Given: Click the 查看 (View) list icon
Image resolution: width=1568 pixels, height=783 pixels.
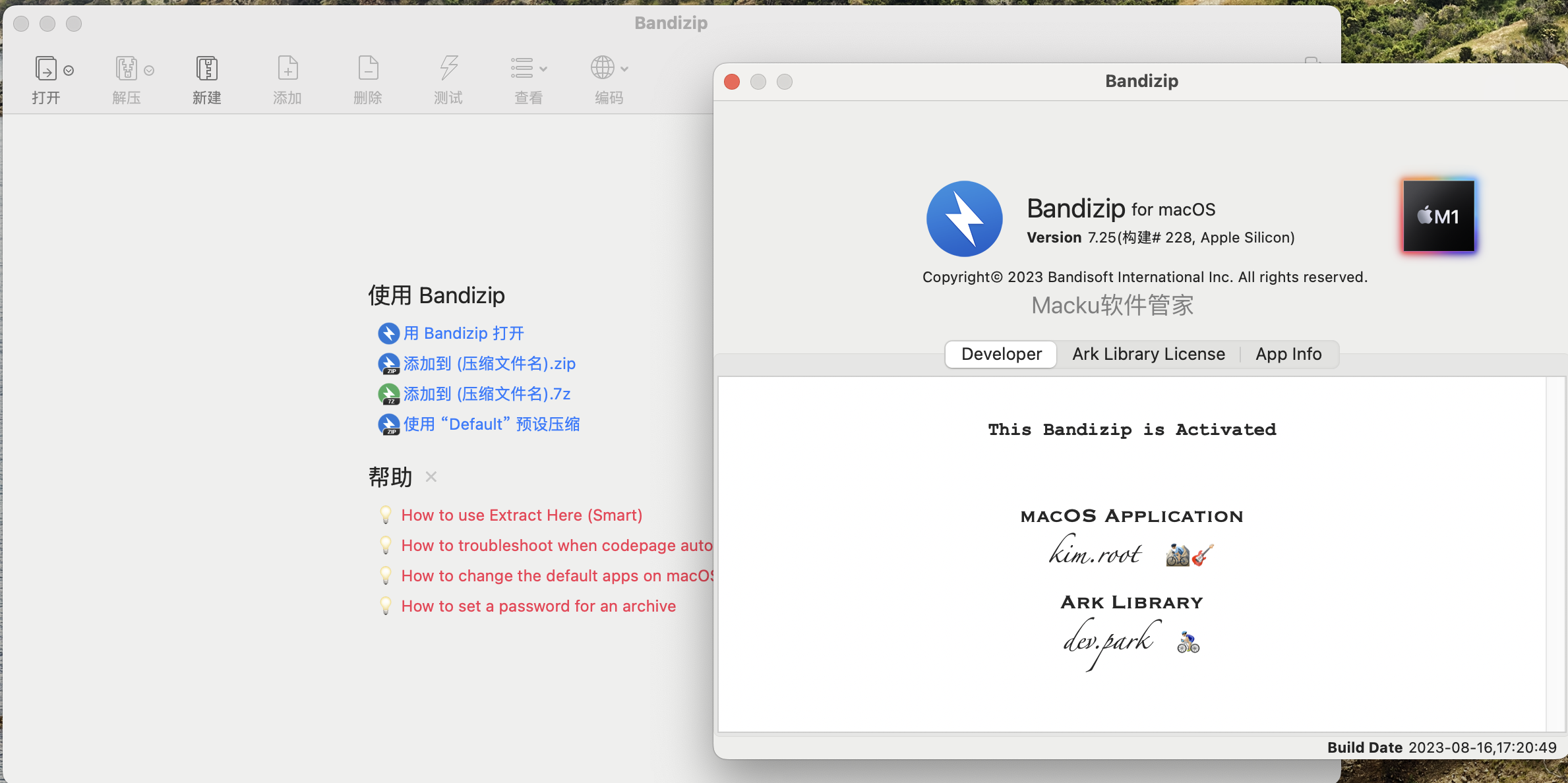Looking at the screenshot, I should click(522, 68).
